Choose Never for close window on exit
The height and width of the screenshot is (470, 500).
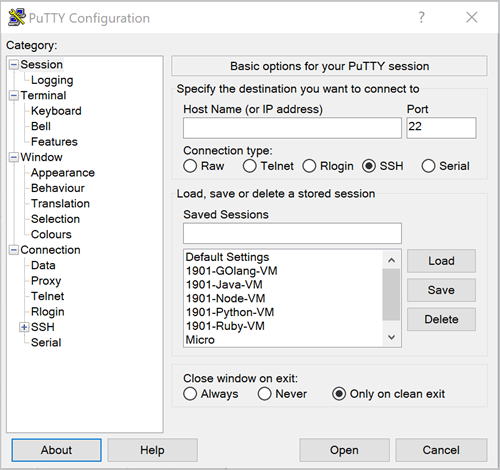264,394
